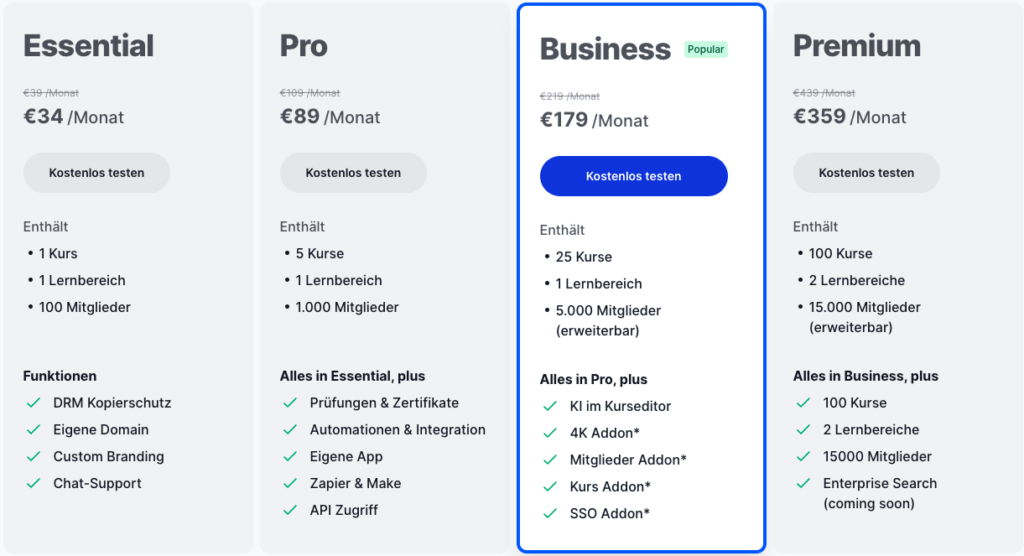Start free trial for Essential plan

coord(97,173)
